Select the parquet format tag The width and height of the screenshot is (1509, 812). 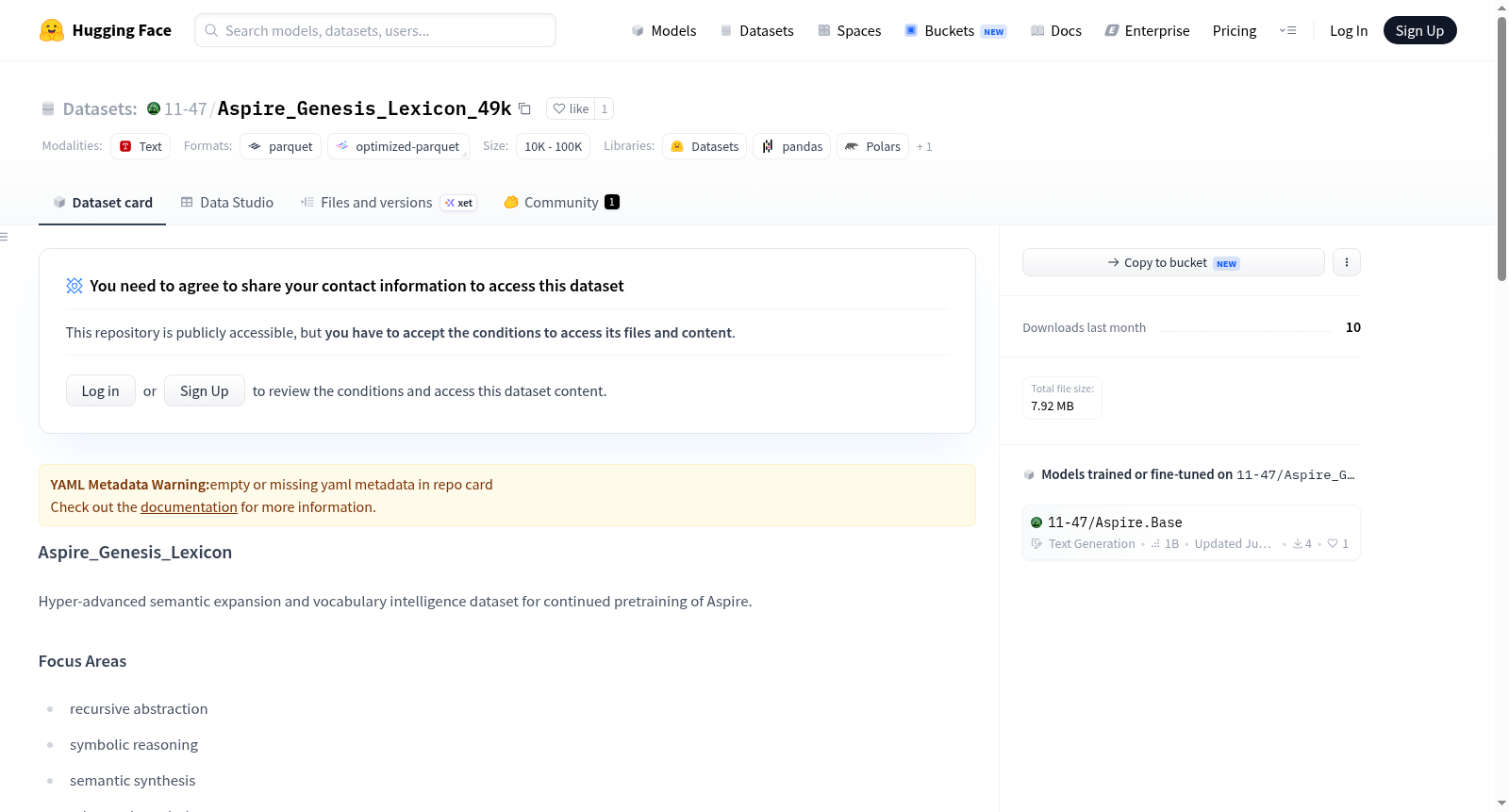[x=281, y=146]
